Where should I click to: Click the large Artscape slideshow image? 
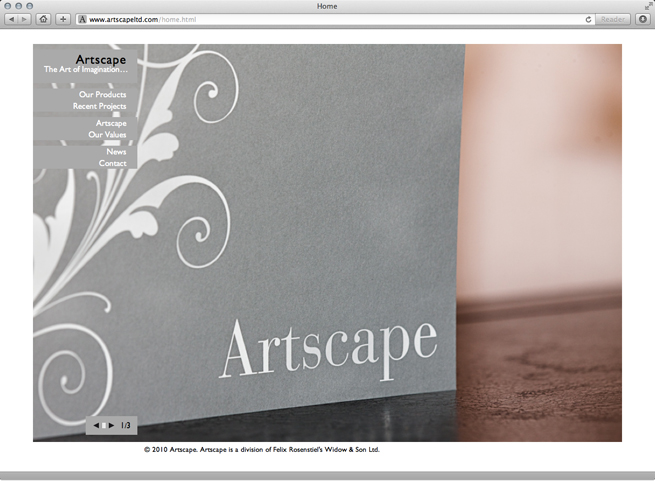click(x=328, y=243)
